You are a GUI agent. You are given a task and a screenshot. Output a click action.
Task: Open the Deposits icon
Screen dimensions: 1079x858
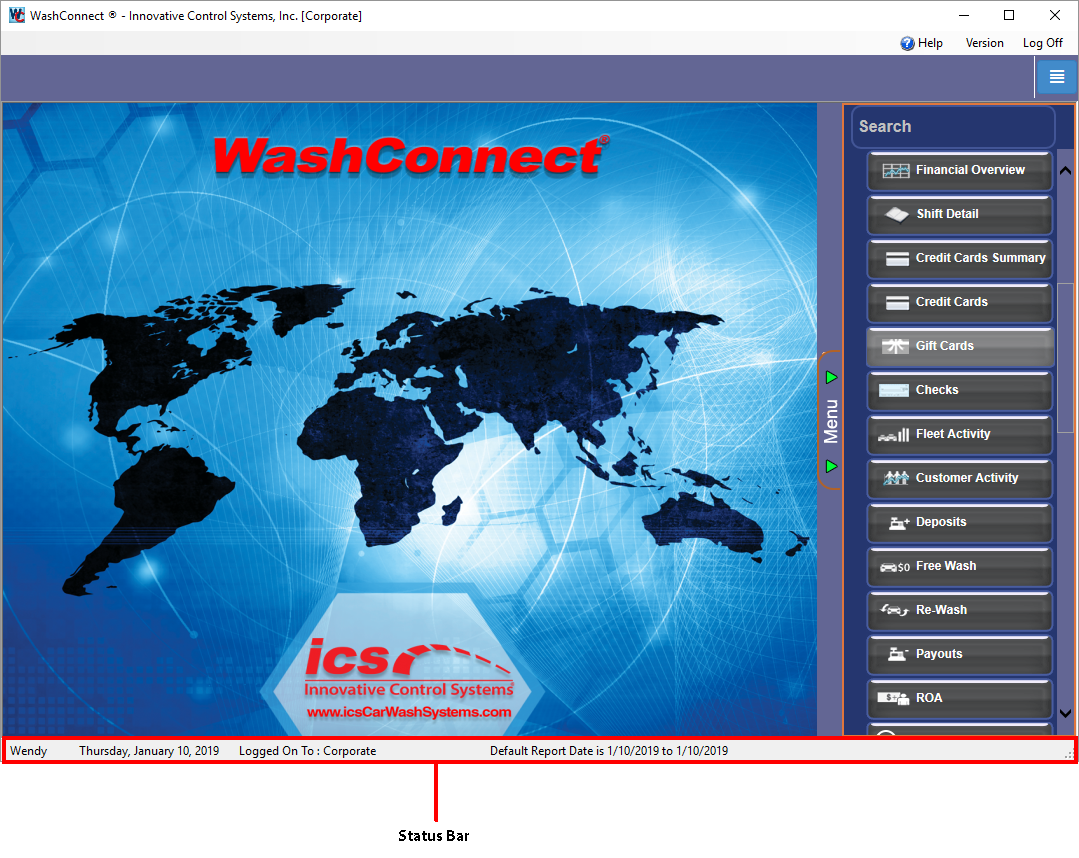point(897,523)
